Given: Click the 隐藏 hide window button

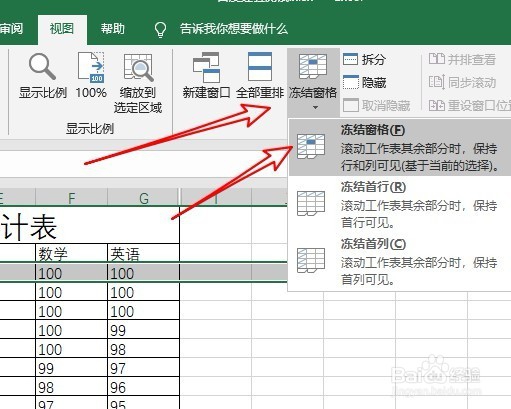Looking at the screenshot, I should [364, 82].
